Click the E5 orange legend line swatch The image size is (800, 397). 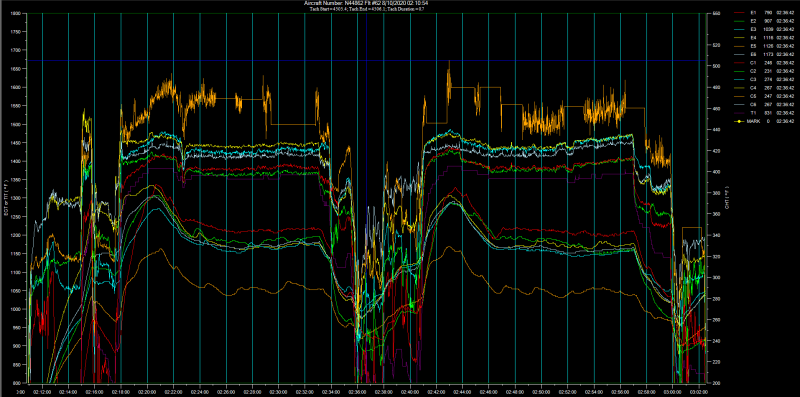coord(740,46)
